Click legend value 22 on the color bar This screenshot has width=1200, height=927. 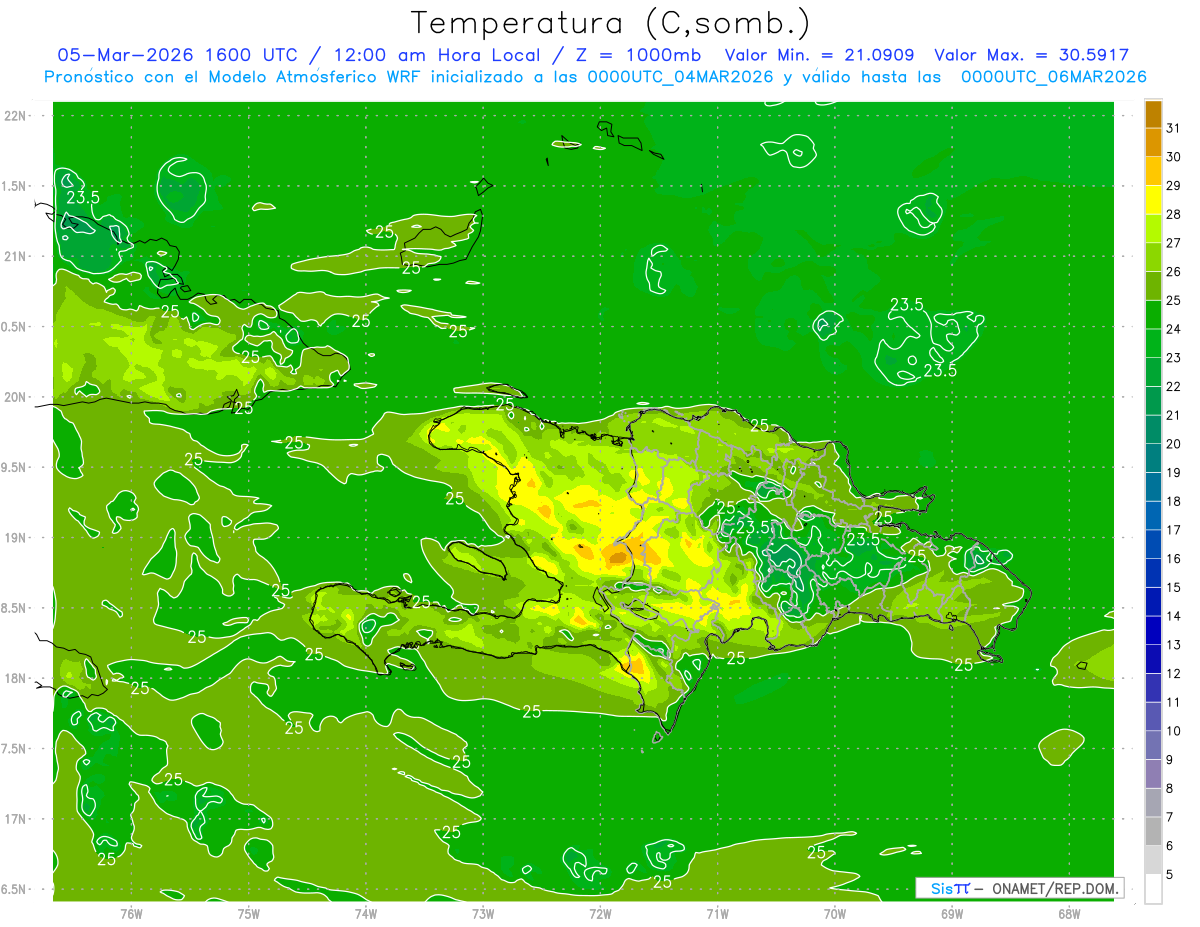[1174, 387]
